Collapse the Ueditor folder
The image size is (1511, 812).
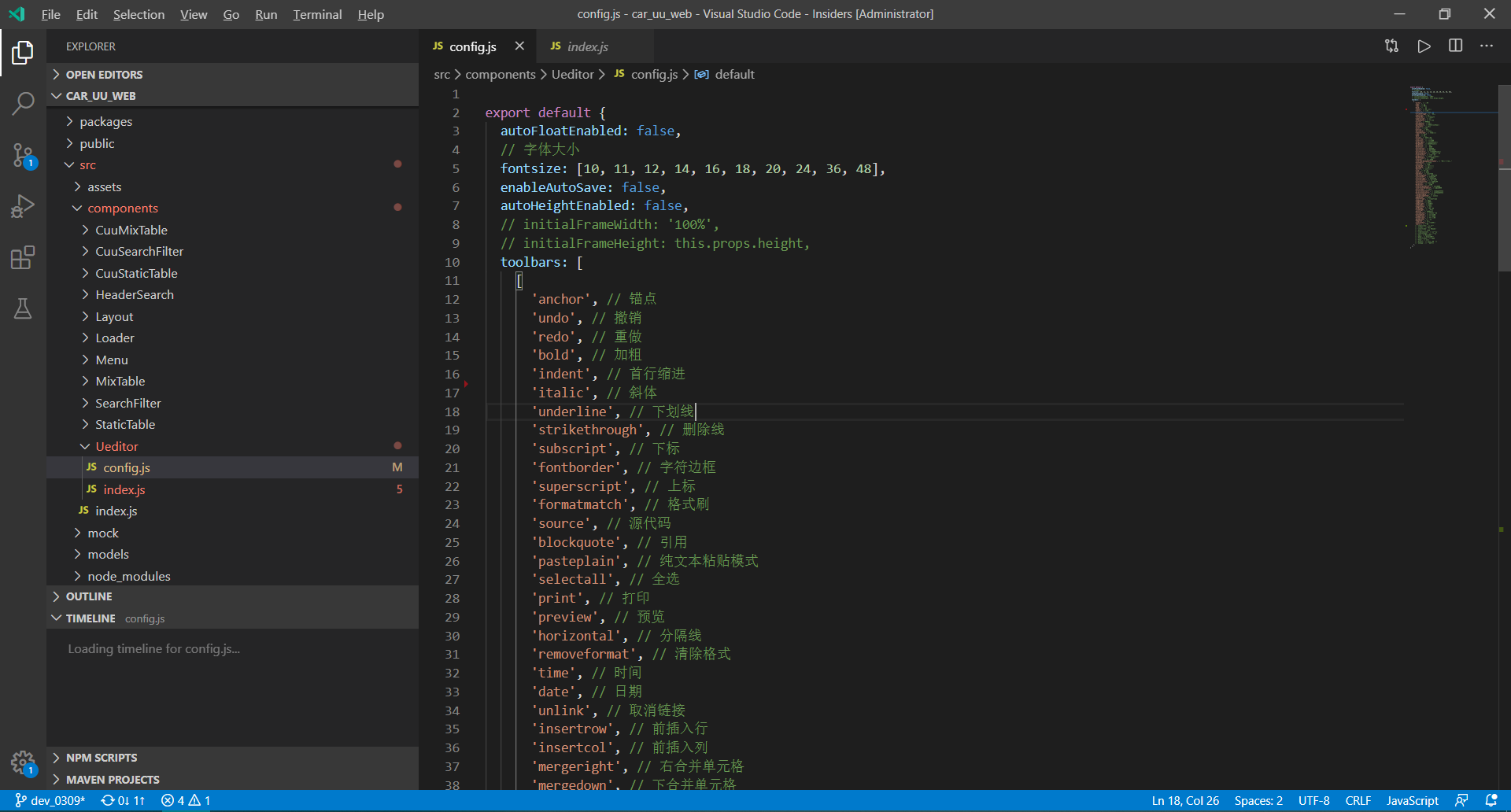click(116, 446)
